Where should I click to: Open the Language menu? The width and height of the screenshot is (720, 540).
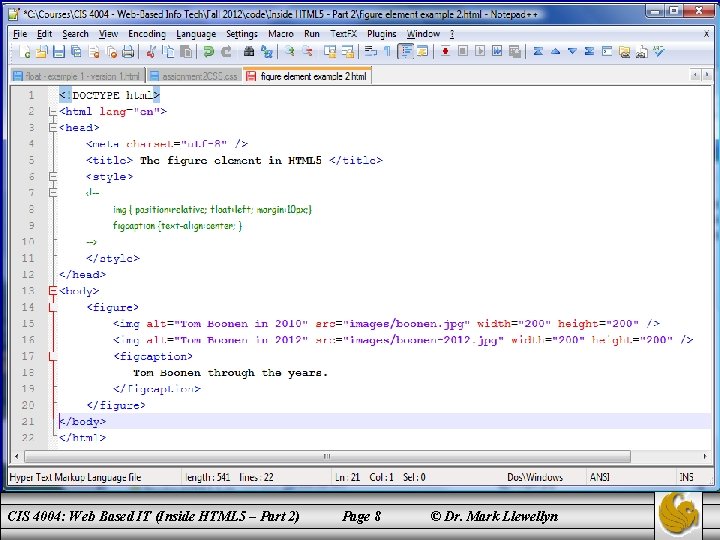coord(196,34)
